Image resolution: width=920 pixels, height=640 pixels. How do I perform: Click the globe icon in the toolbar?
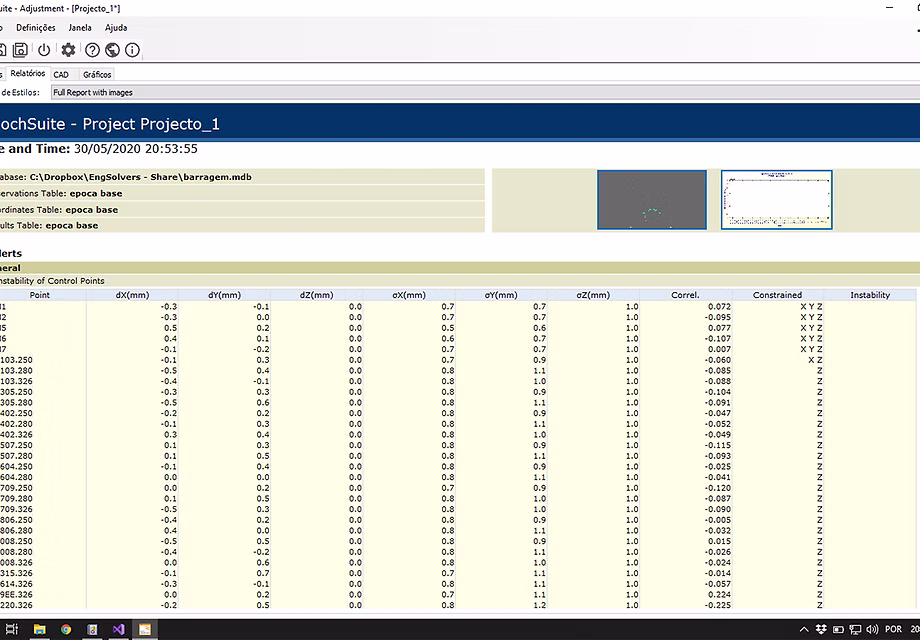(x=113, y=49)
